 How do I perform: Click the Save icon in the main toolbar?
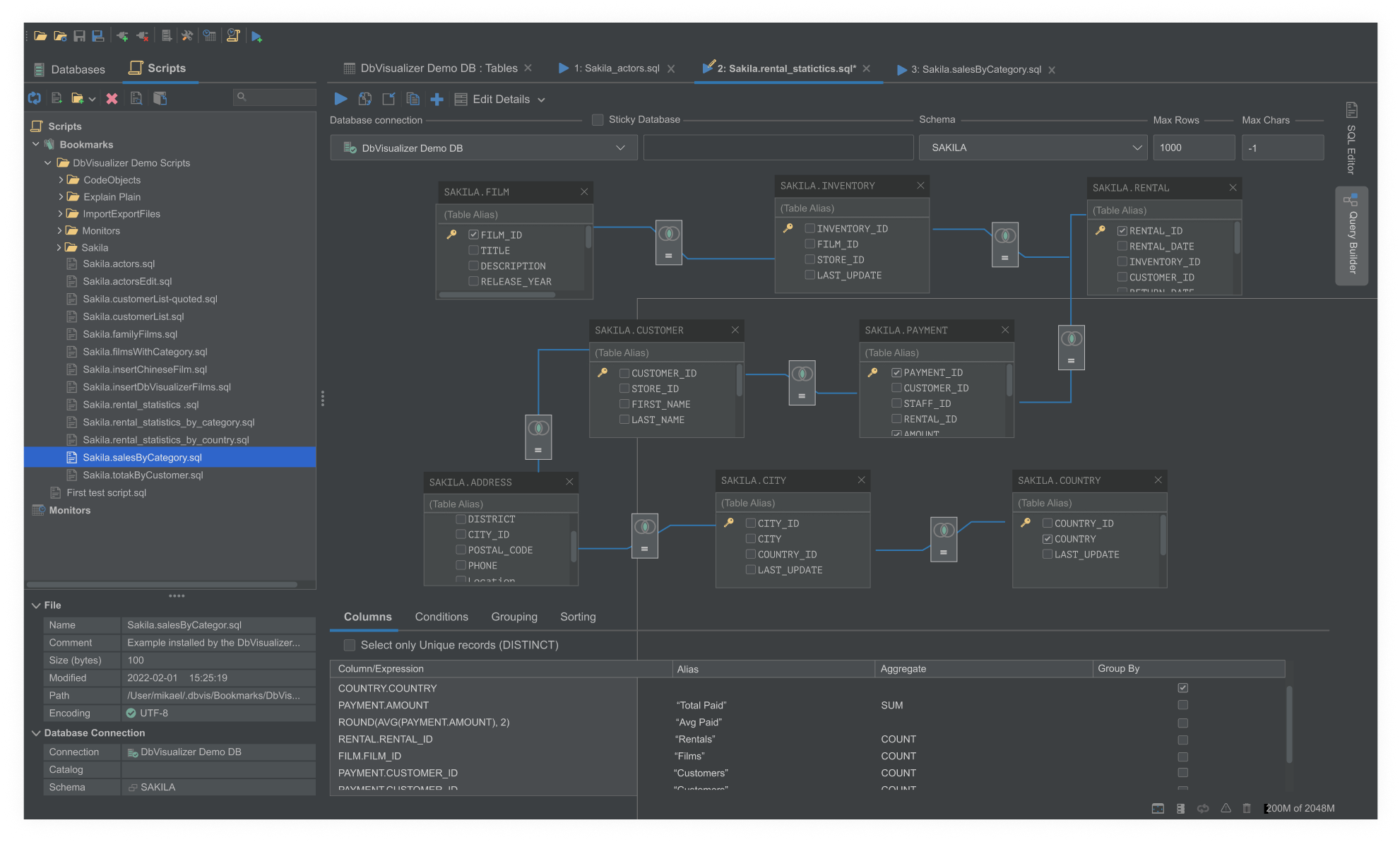point(80,35)
